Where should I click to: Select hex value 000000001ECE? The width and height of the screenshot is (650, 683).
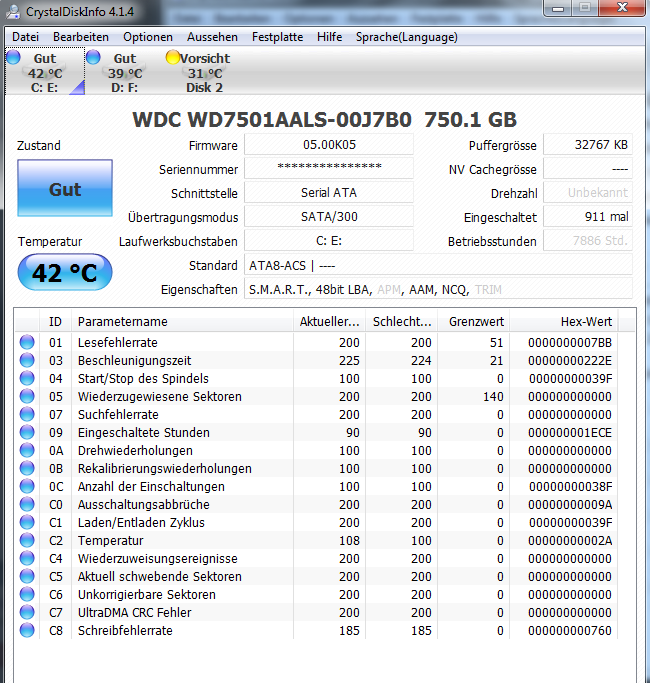[570, 433]
